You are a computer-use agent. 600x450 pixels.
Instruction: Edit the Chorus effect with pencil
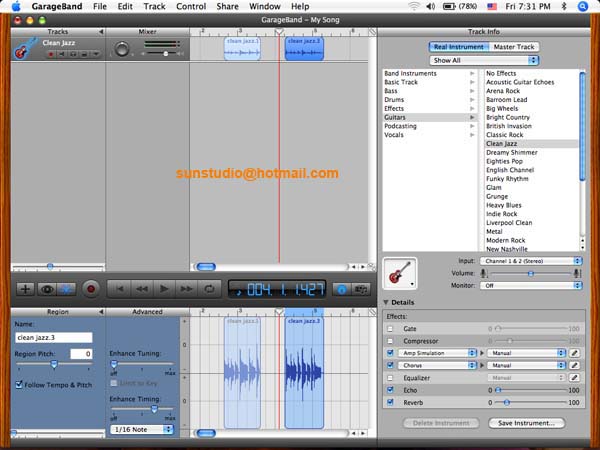pos(574,365)
